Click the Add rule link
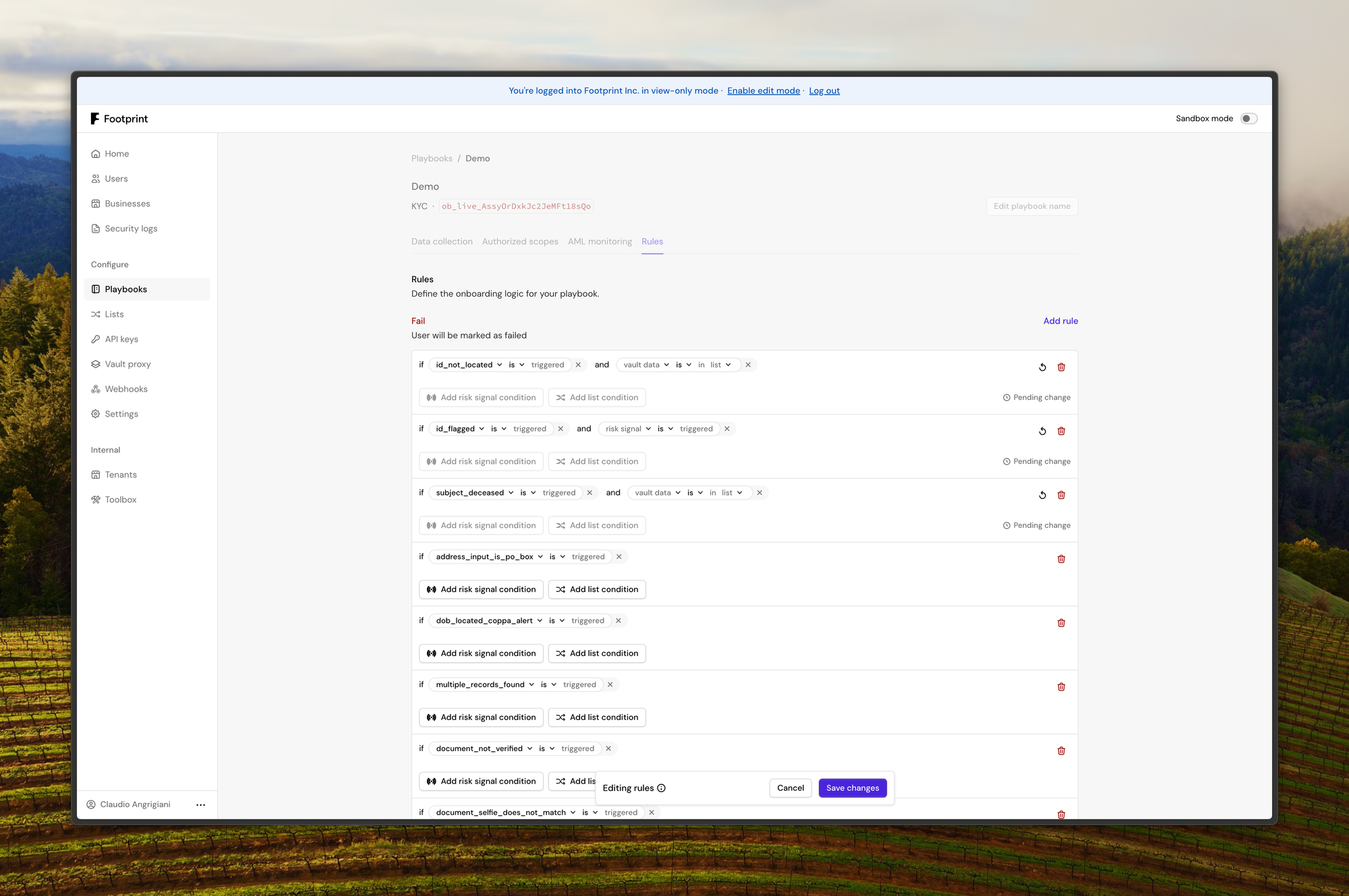The height and width of the screenshot is (896, 1349). click(1060, 321)
